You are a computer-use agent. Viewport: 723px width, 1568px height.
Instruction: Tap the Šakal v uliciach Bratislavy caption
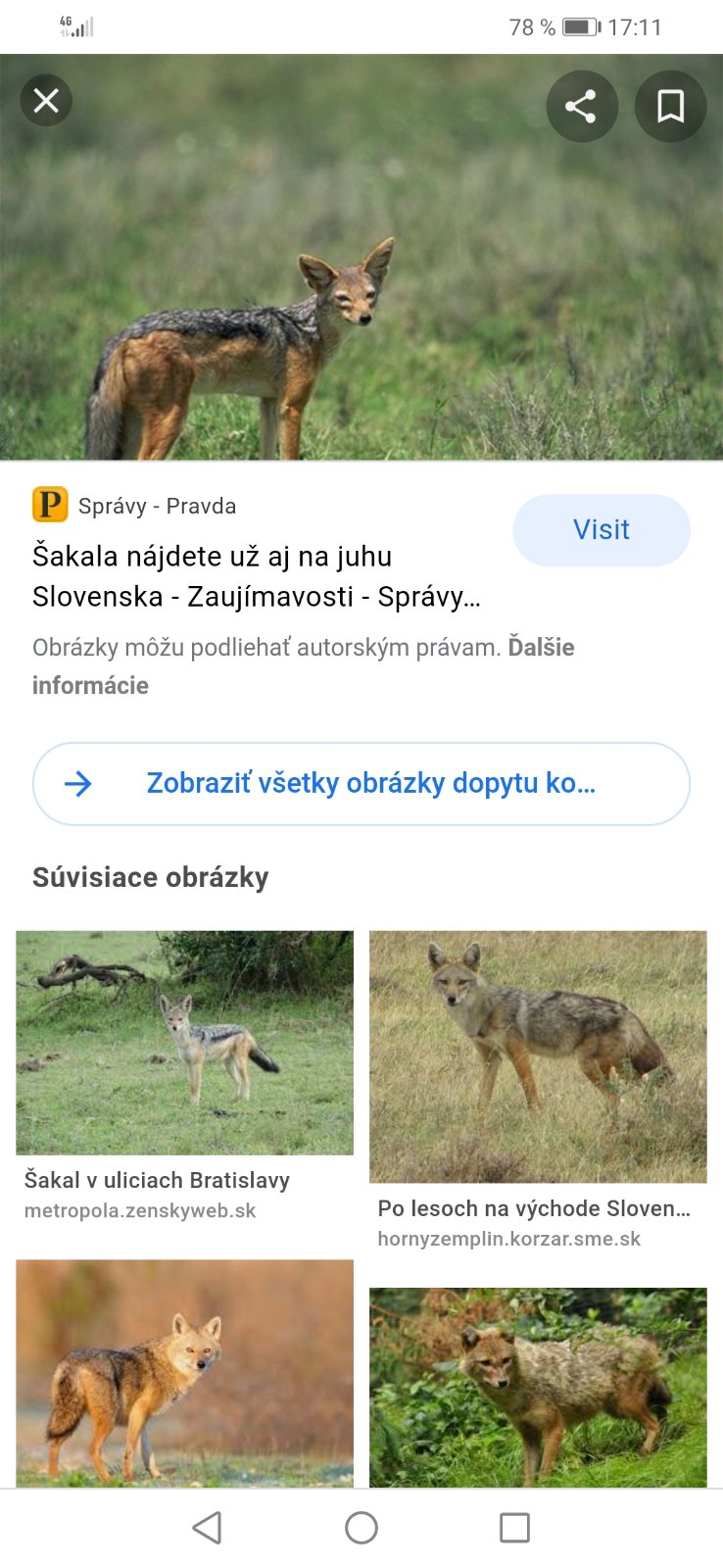point(157,1180)
